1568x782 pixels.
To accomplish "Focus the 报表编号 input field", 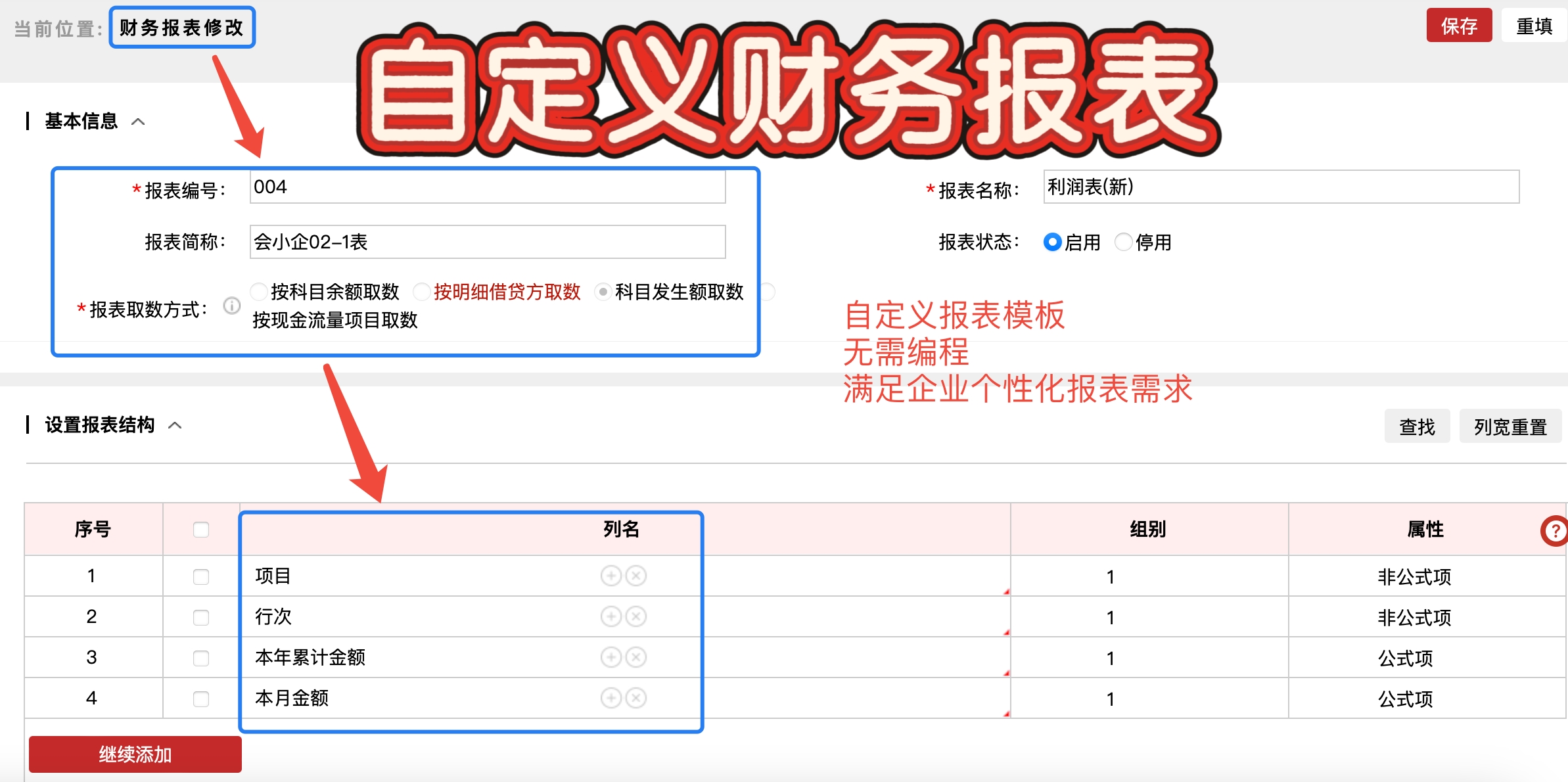I will (488, 187).
